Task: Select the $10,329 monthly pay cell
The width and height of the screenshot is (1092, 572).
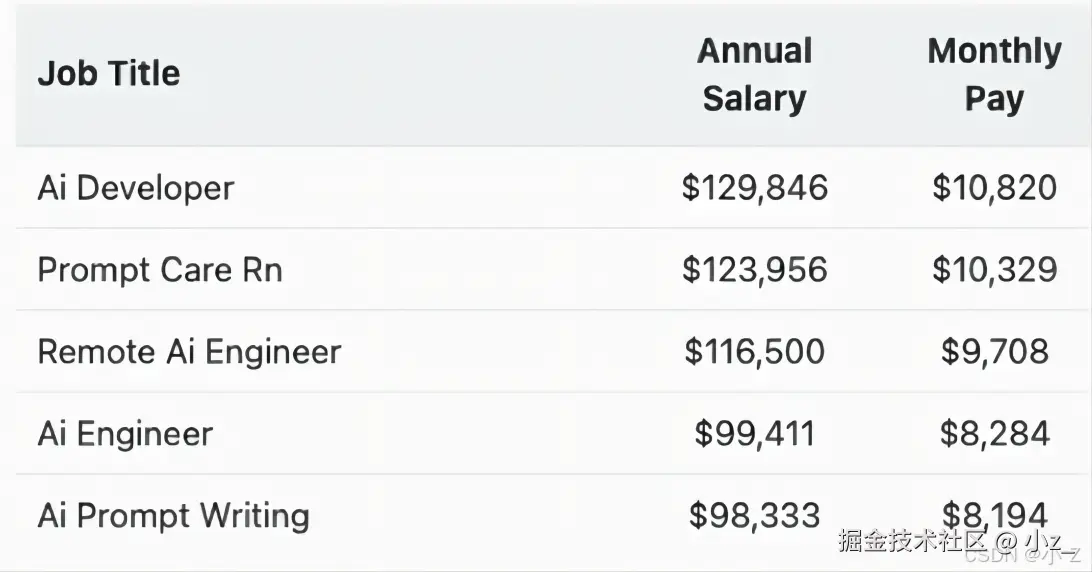Action: [x=994, y=270]
